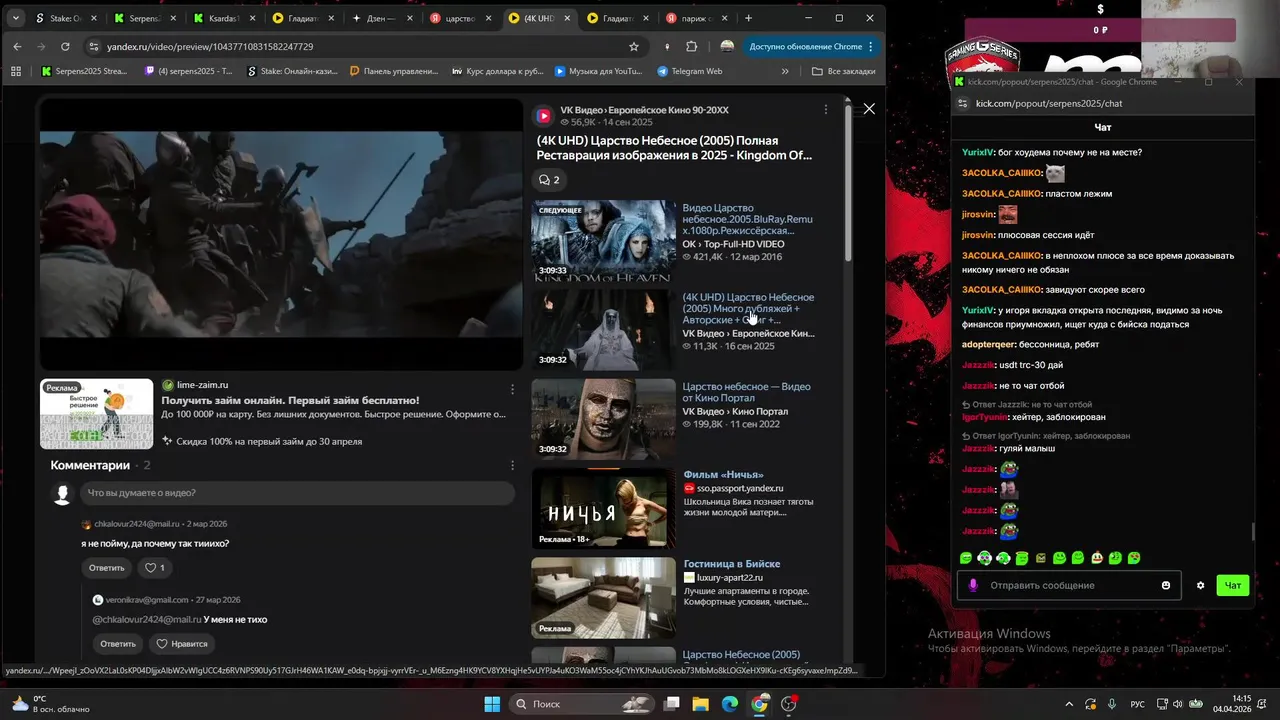The image size is (1280, 720).
Task: Open the tab search dropdown in Chrome
Action: (15, 18)
